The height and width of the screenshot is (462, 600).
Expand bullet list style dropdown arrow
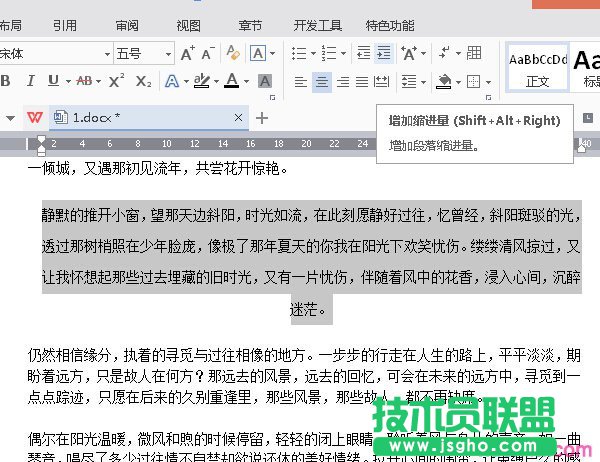(313, 54)
